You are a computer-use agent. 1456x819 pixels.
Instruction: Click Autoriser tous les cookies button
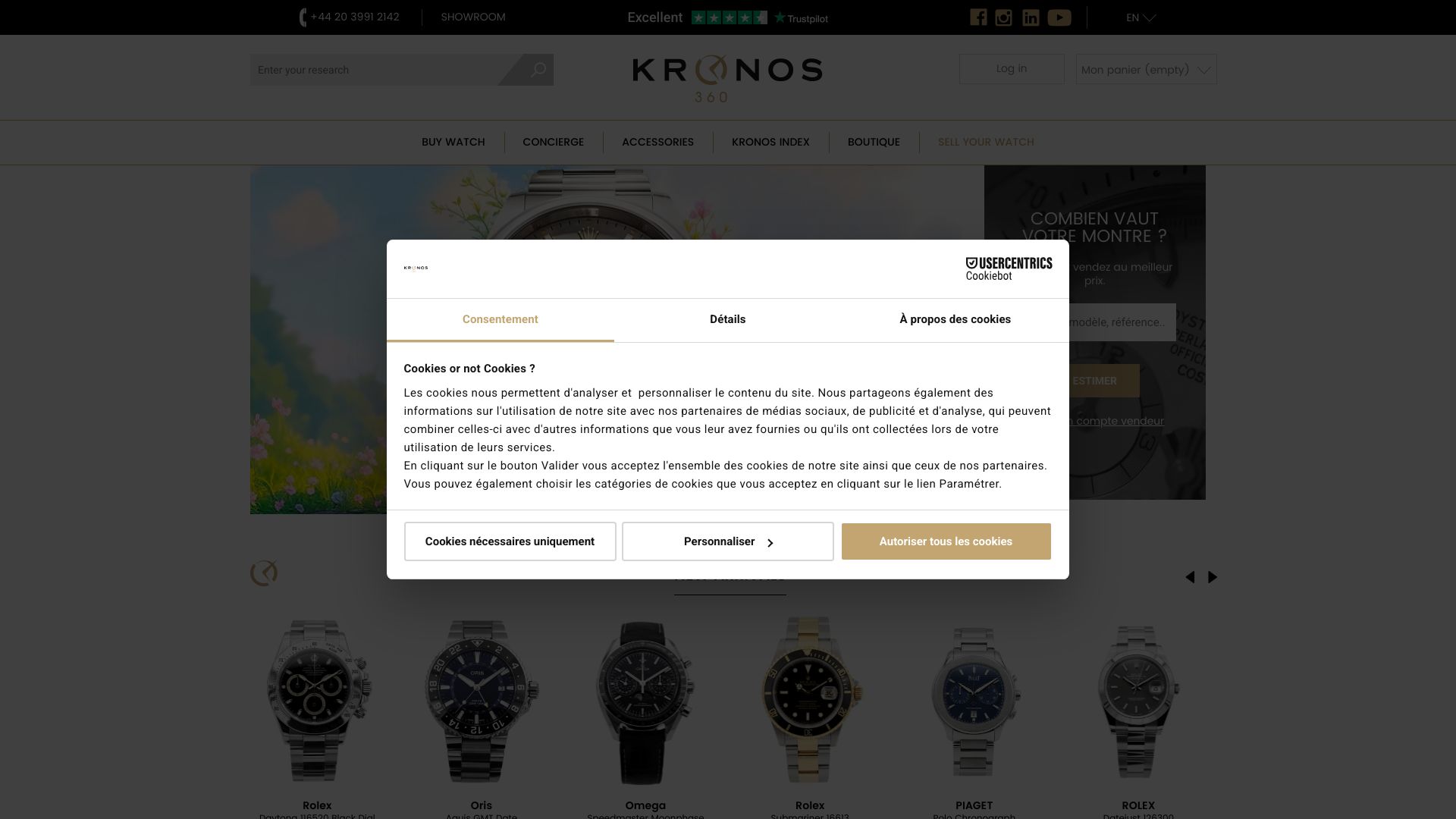pos(946,541)
